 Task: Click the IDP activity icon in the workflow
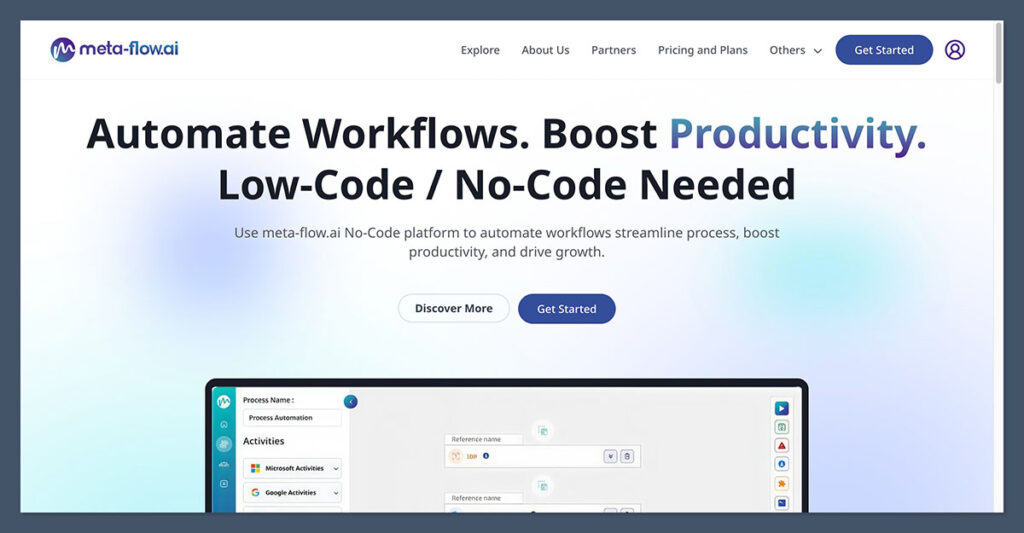tap(456, 457)
